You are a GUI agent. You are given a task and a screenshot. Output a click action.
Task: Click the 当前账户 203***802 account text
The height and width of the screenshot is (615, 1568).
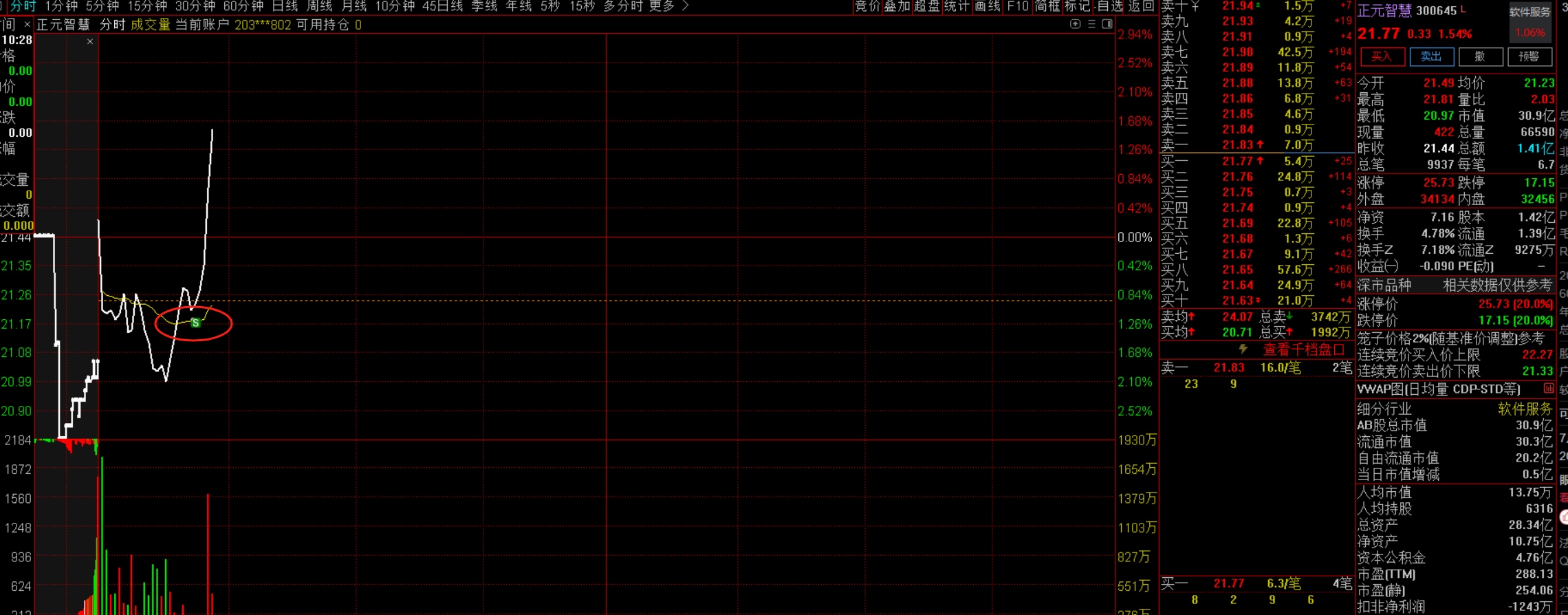(233, 25)
